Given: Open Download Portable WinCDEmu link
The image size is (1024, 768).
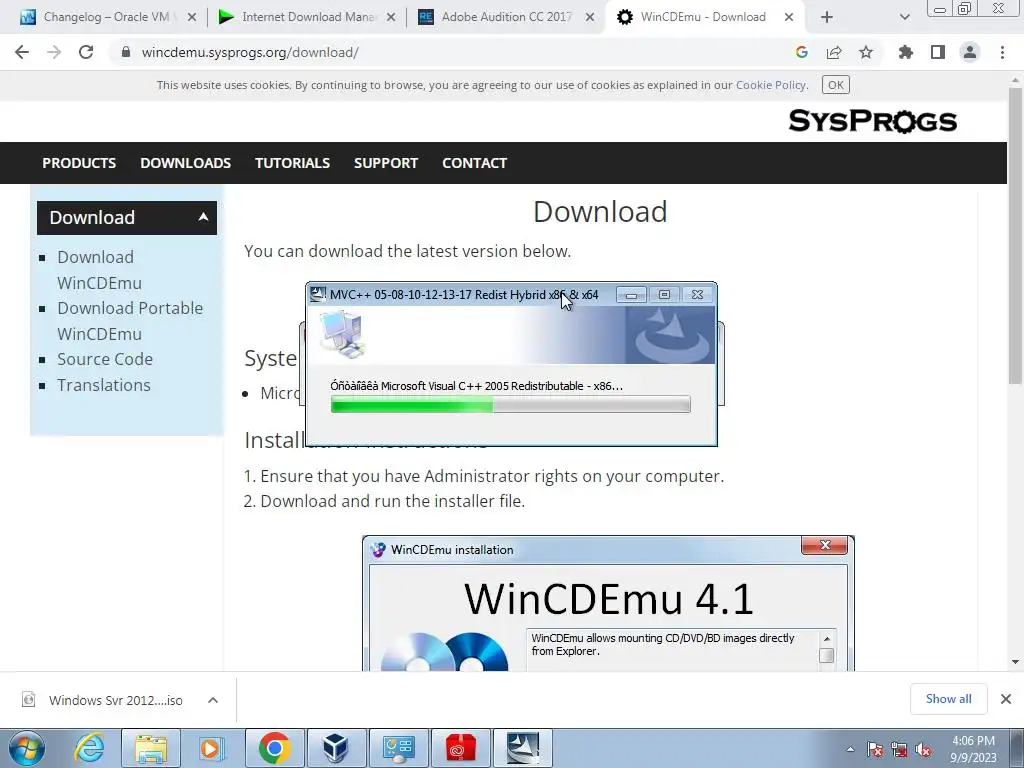Looking at the screenshot, I should click(x=130, y=321).
